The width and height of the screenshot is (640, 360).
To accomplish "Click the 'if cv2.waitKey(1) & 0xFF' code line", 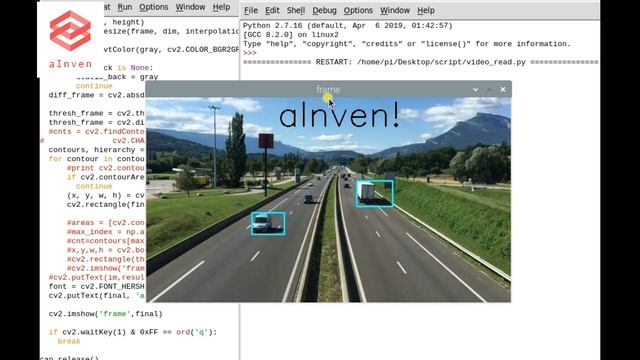I will pos(133,332).
